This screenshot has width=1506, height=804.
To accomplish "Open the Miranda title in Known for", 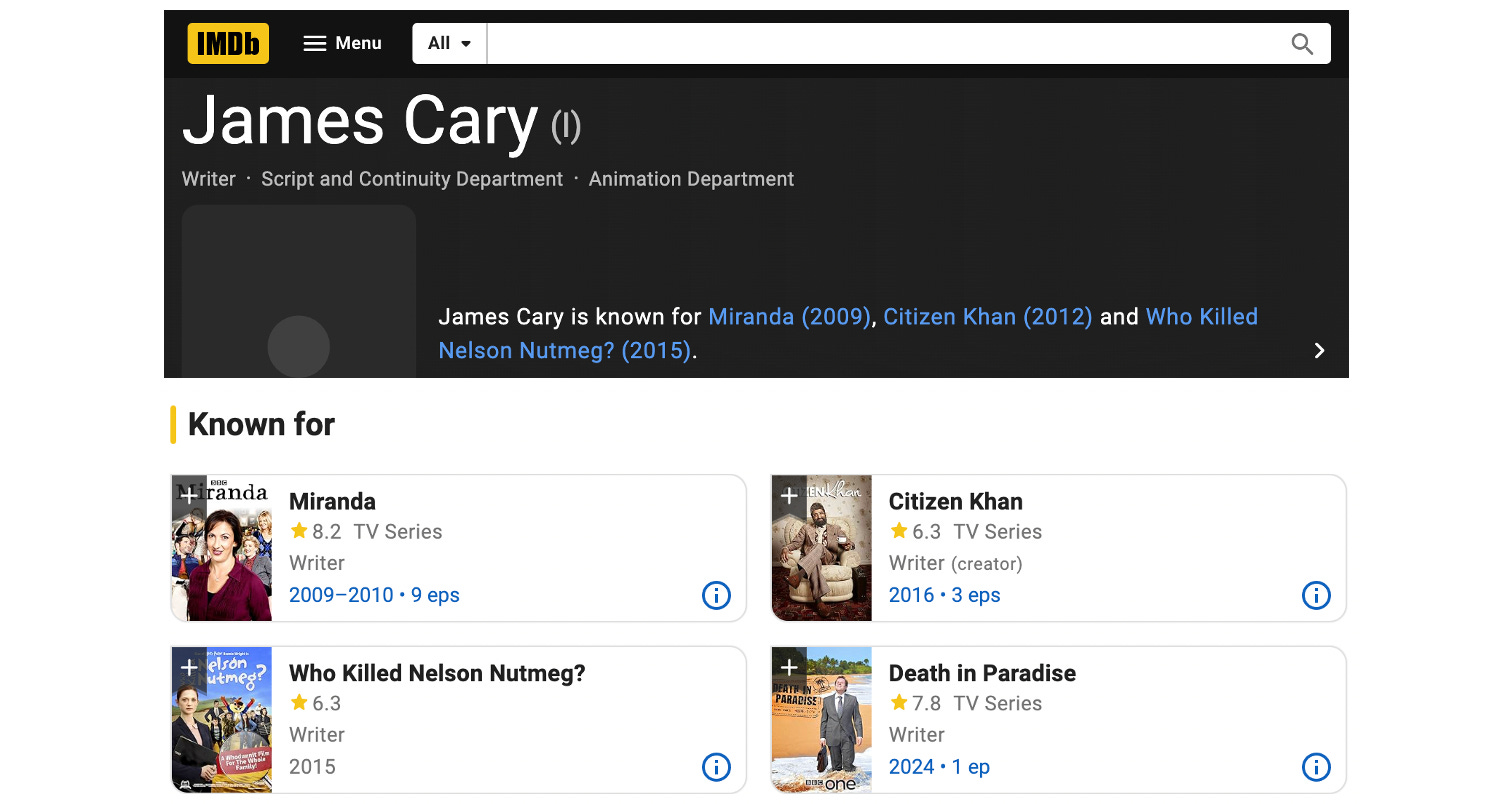I will (332, 501).
